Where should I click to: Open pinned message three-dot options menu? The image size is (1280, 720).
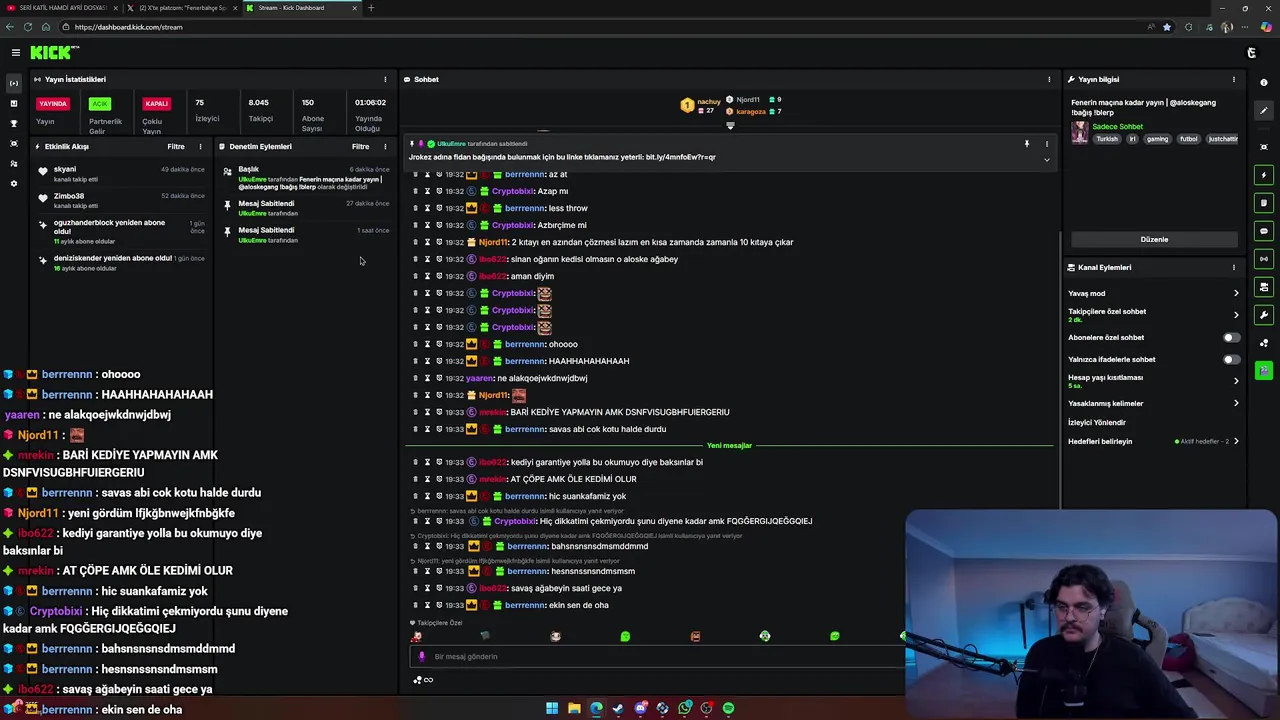coord(1047,144)
